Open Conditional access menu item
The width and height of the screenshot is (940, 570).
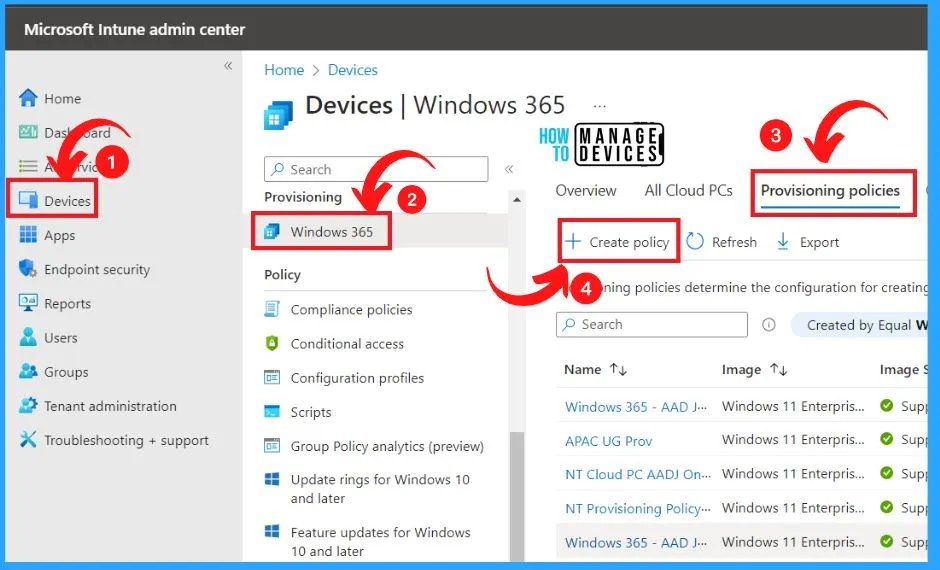347,343
